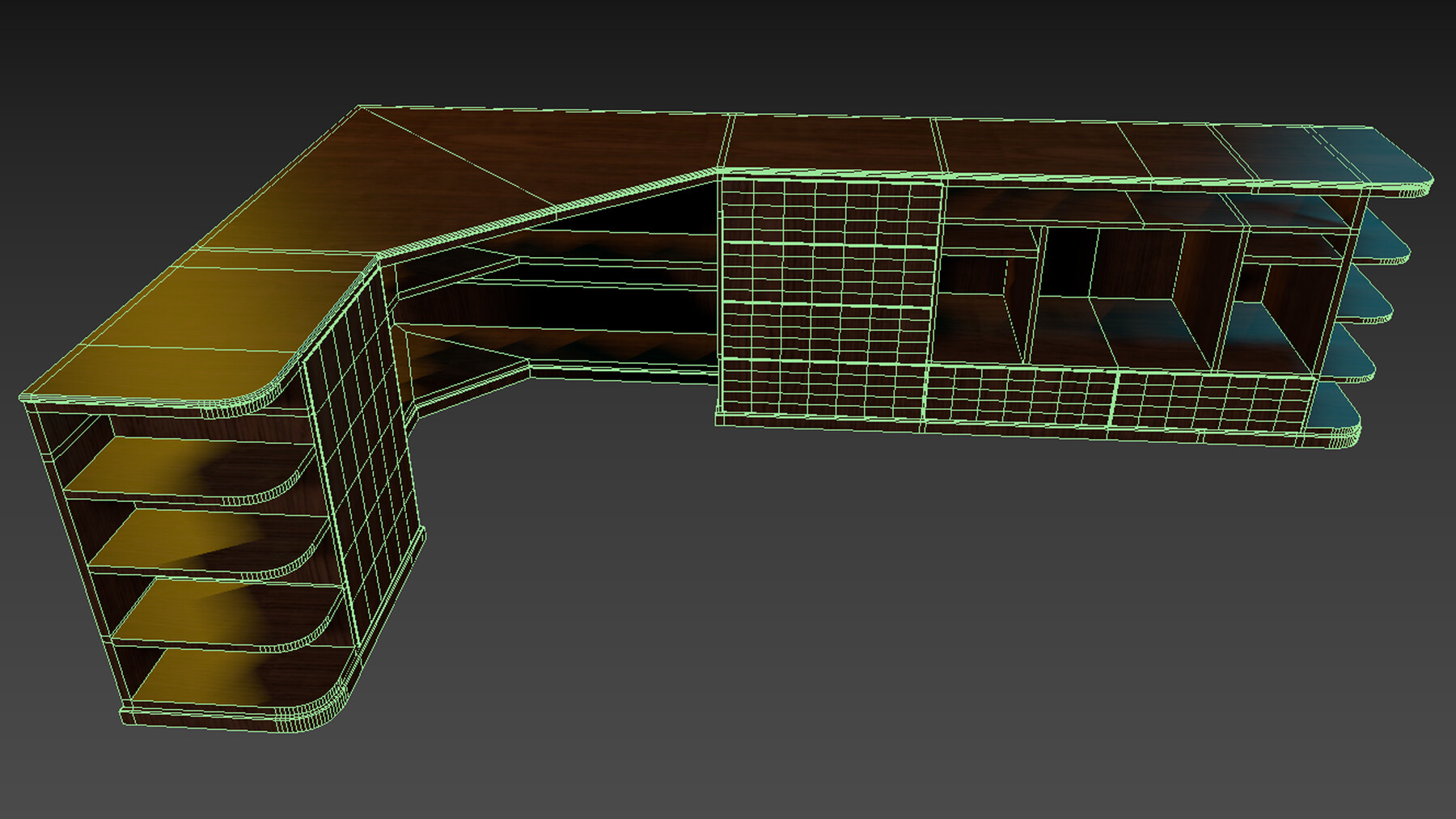Select the top surface of the right cabinet section
1456x819 pixels.
tap(1011, 146)
